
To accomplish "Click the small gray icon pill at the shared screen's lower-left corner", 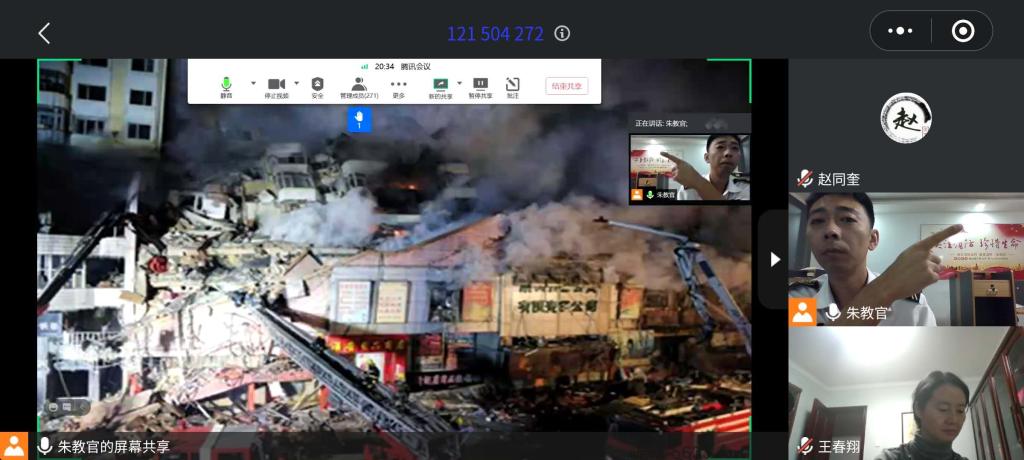I will click(x=67, y=406).
